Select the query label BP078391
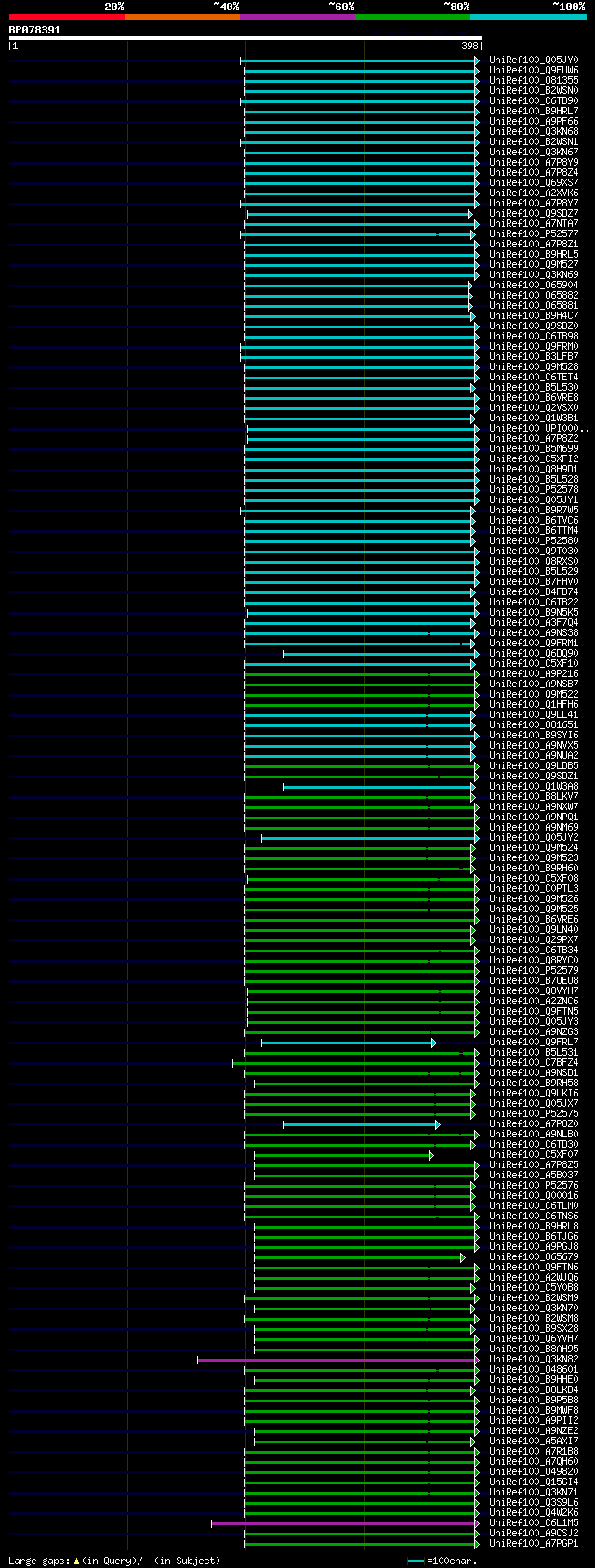 pos(34,30)
